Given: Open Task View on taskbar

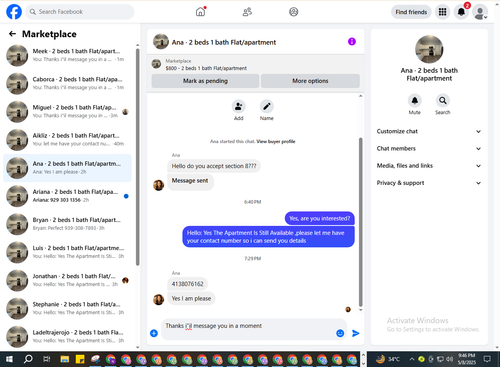Looking at the screenshot, I should coord(47,359).
